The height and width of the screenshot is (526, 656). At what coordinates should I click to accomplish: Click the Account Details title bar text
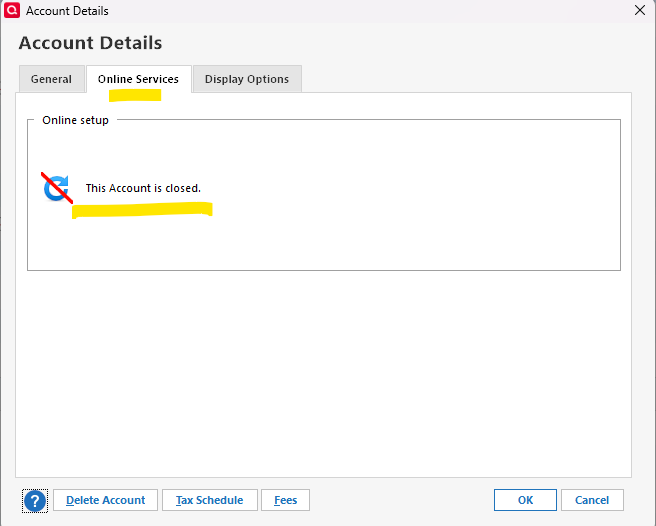pyautogui.click(x=67, y=10)
